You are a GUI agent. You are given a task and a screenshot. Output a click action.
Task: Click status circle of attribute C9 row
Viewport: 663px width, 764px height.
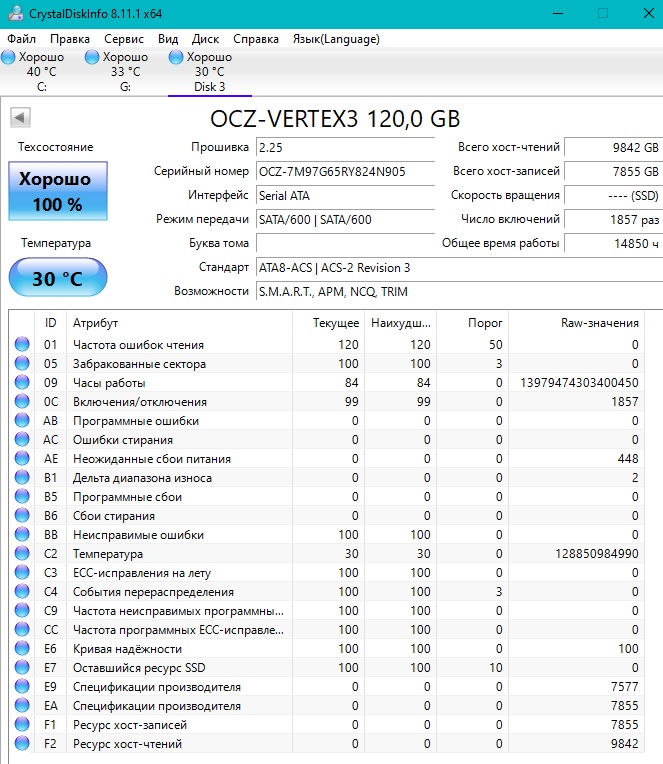click(x=22, y=611)
